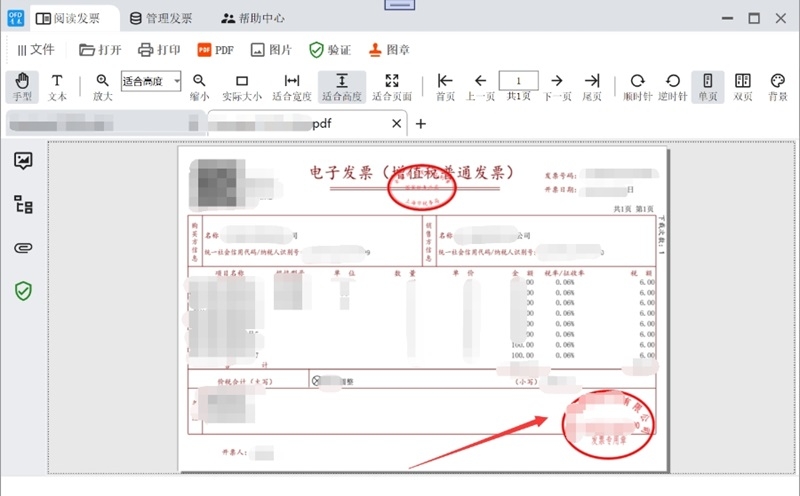Screen dimensions: 800x496
Task: Open the 帮助中心 tab
Action: tap(253, 19)
